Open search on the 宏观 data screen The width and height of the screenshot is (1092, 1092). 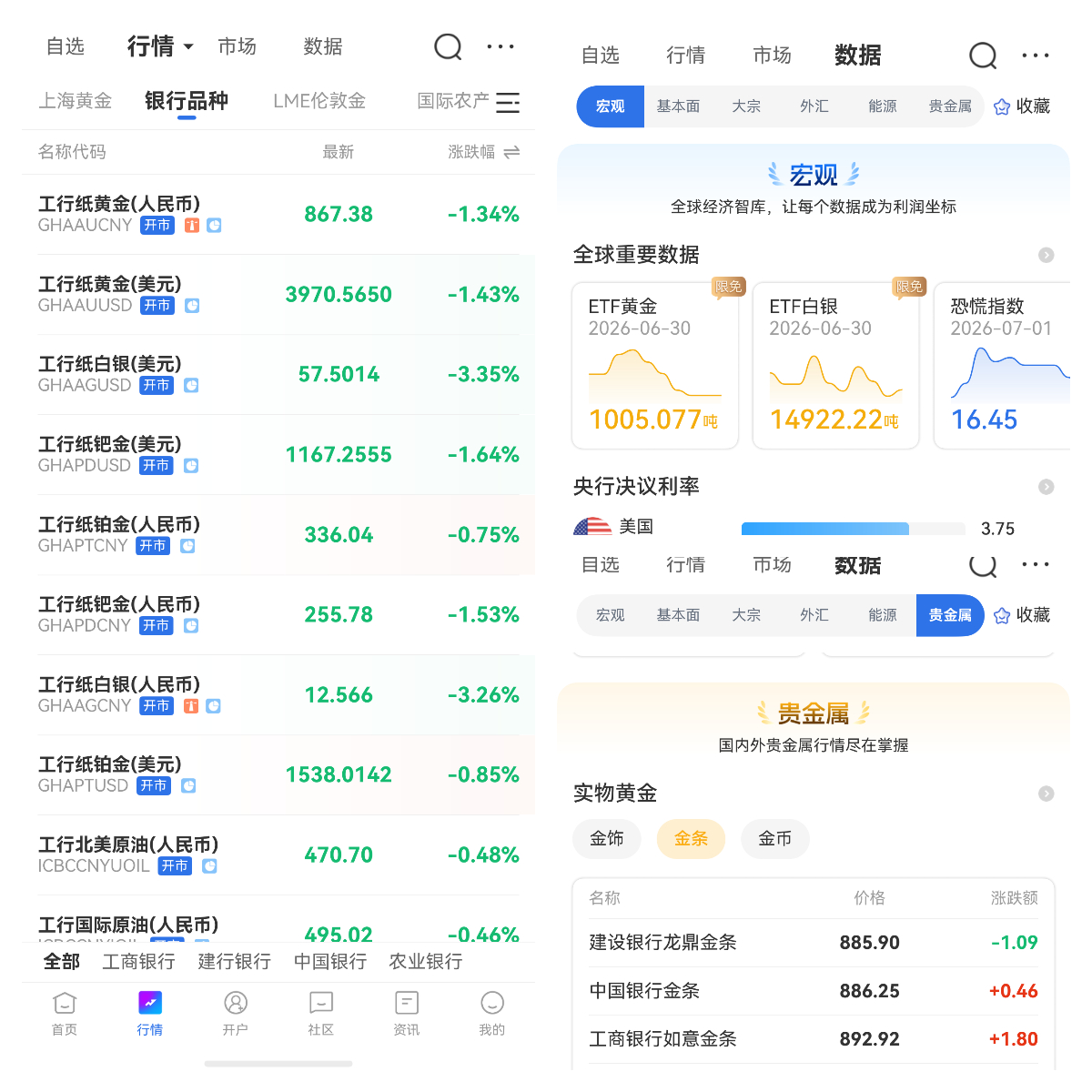coord(983,56)
